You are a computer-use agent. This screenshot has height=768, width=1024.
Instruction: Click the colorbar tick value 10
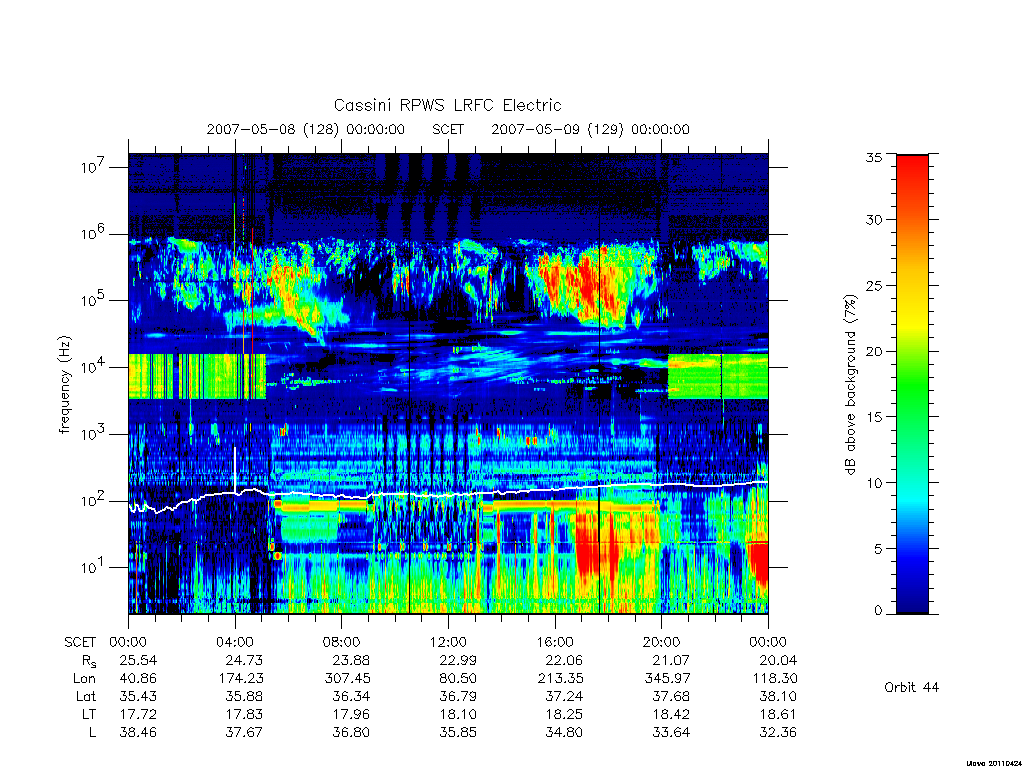pos(873,483)
